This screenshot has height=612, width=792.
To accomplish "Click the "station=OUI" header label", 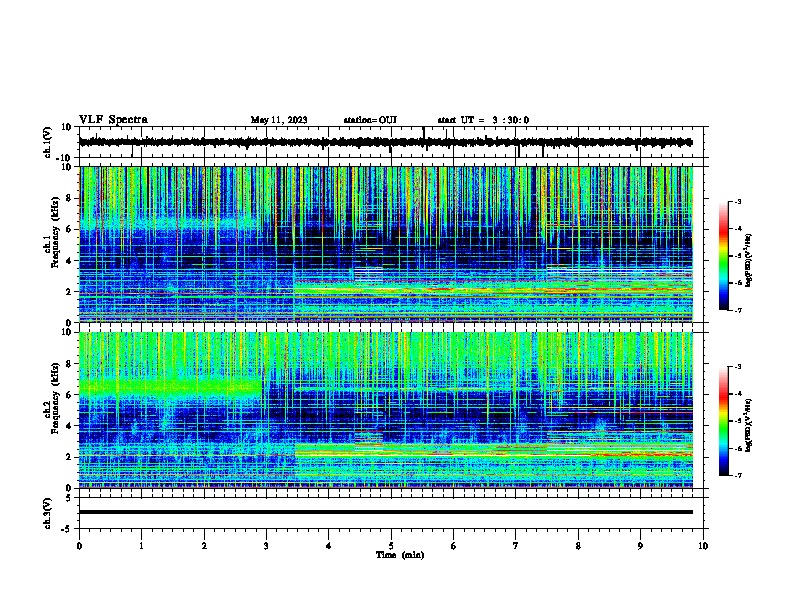I will pos(370,120).
